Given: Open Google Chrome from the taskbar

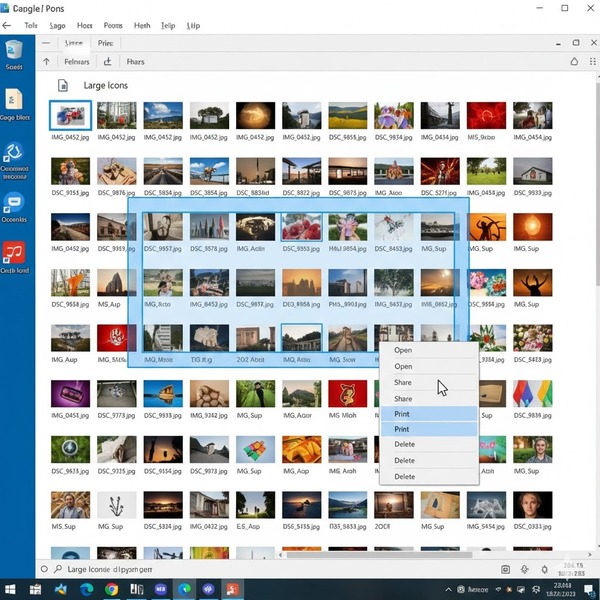Looking at the screenshot, I should click(111, 589).
